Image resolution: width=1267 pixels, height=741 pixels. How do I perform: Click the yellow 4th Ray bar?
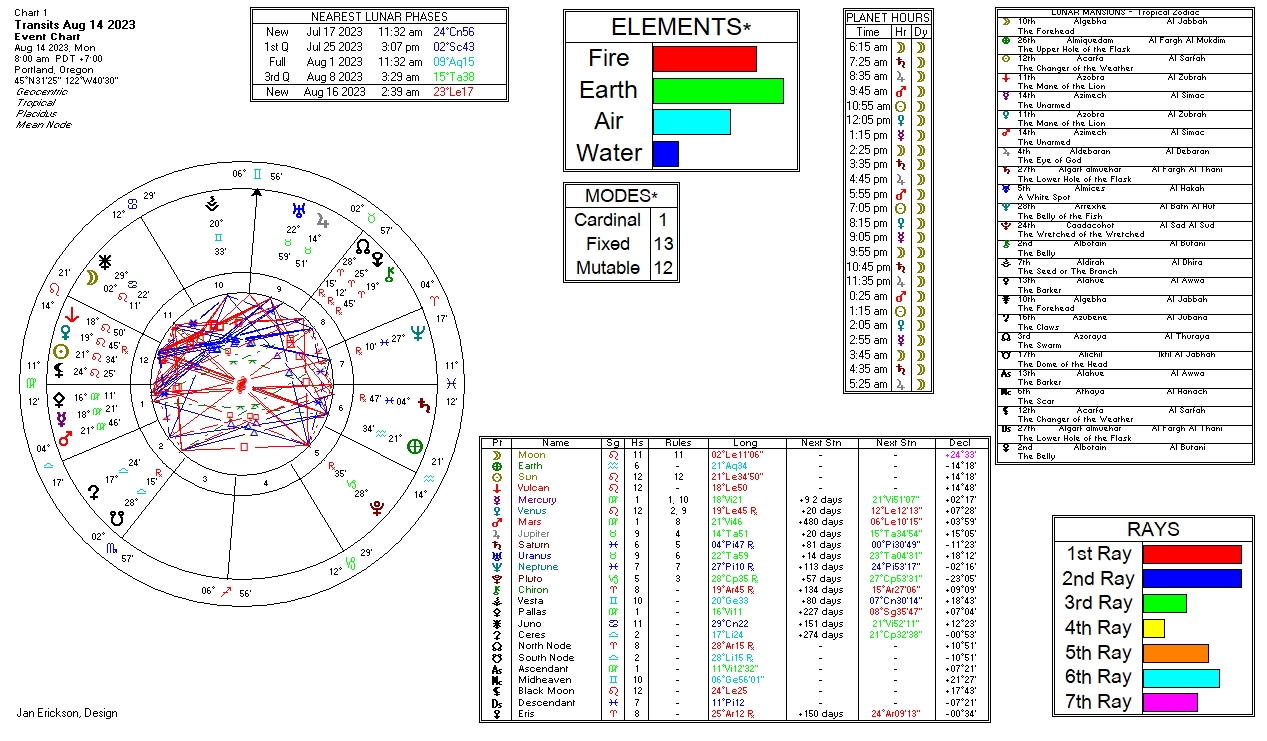(1154, 628)
